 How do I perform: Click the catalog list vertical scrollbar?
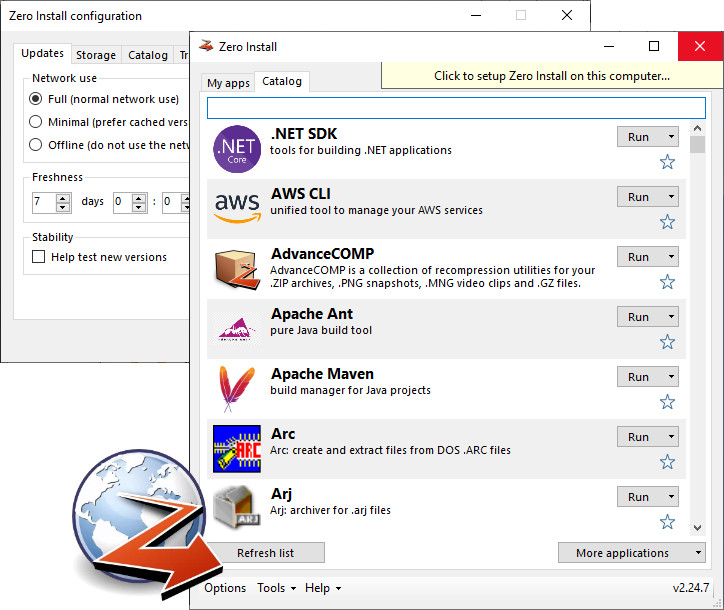pos(697,330)
